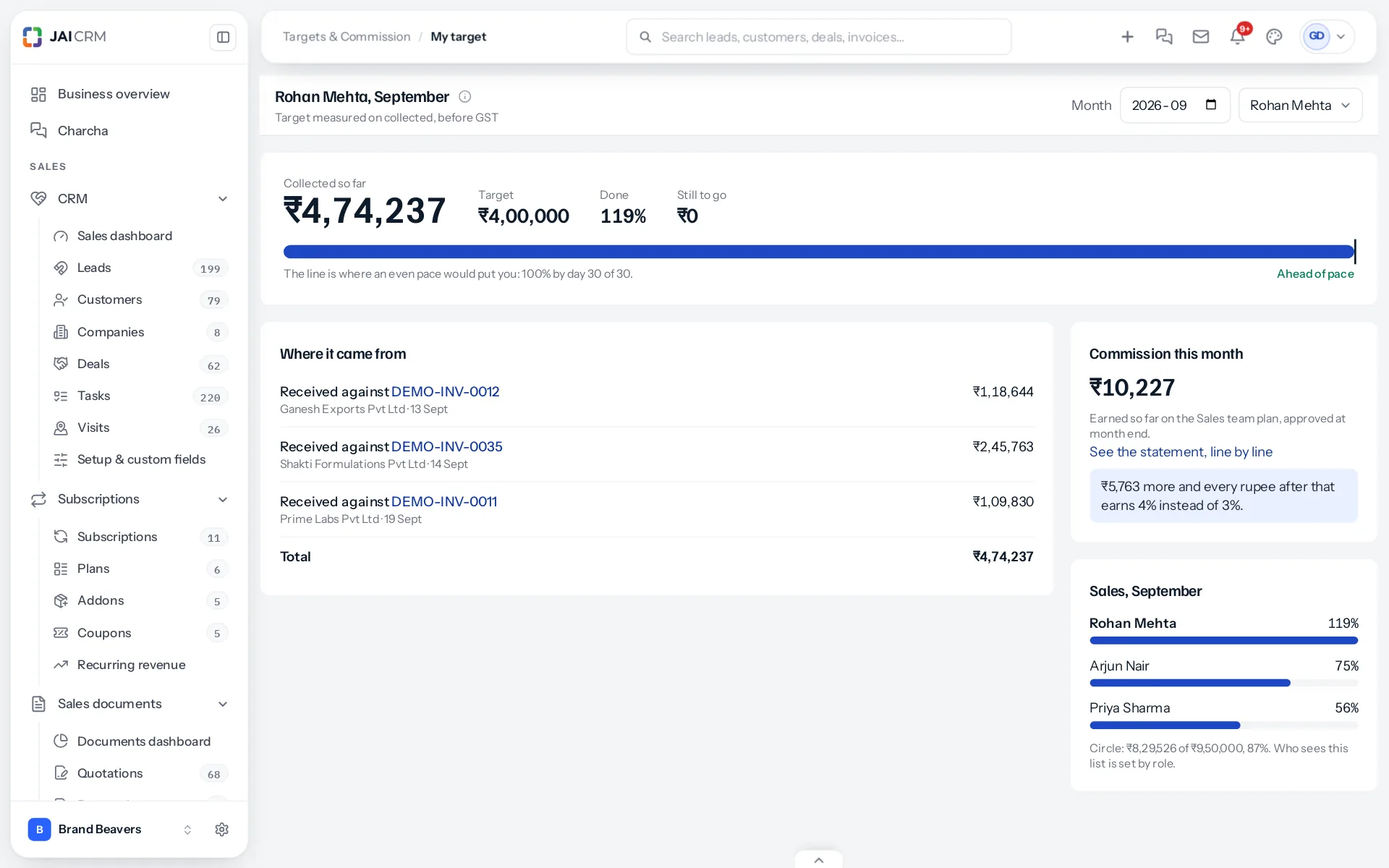Open Deals in the sidebar
The width and height of the screenshot is (1389, 868).
(140, 364)
